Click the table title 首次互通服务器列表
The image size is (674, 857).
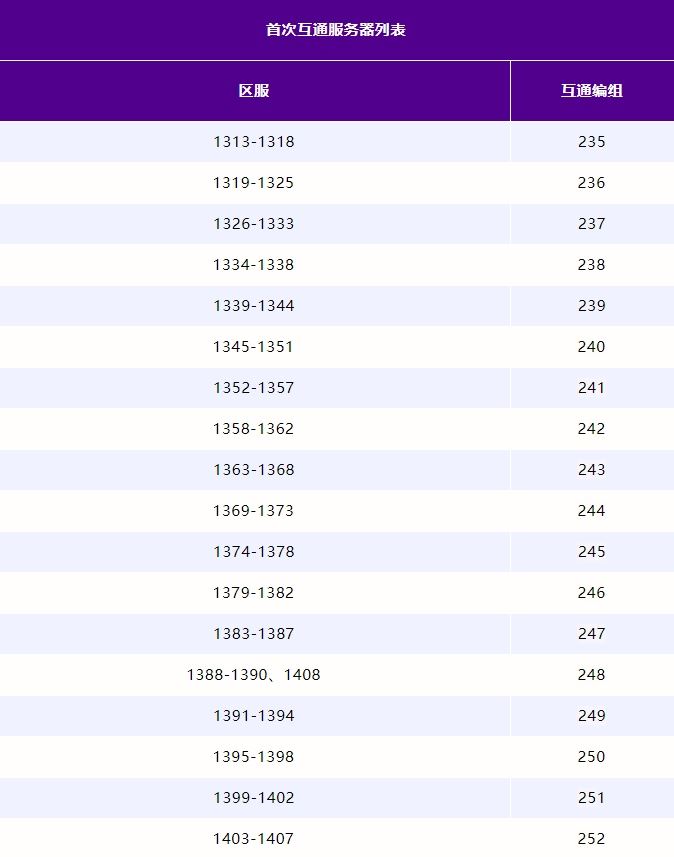(x=336, y=30)
